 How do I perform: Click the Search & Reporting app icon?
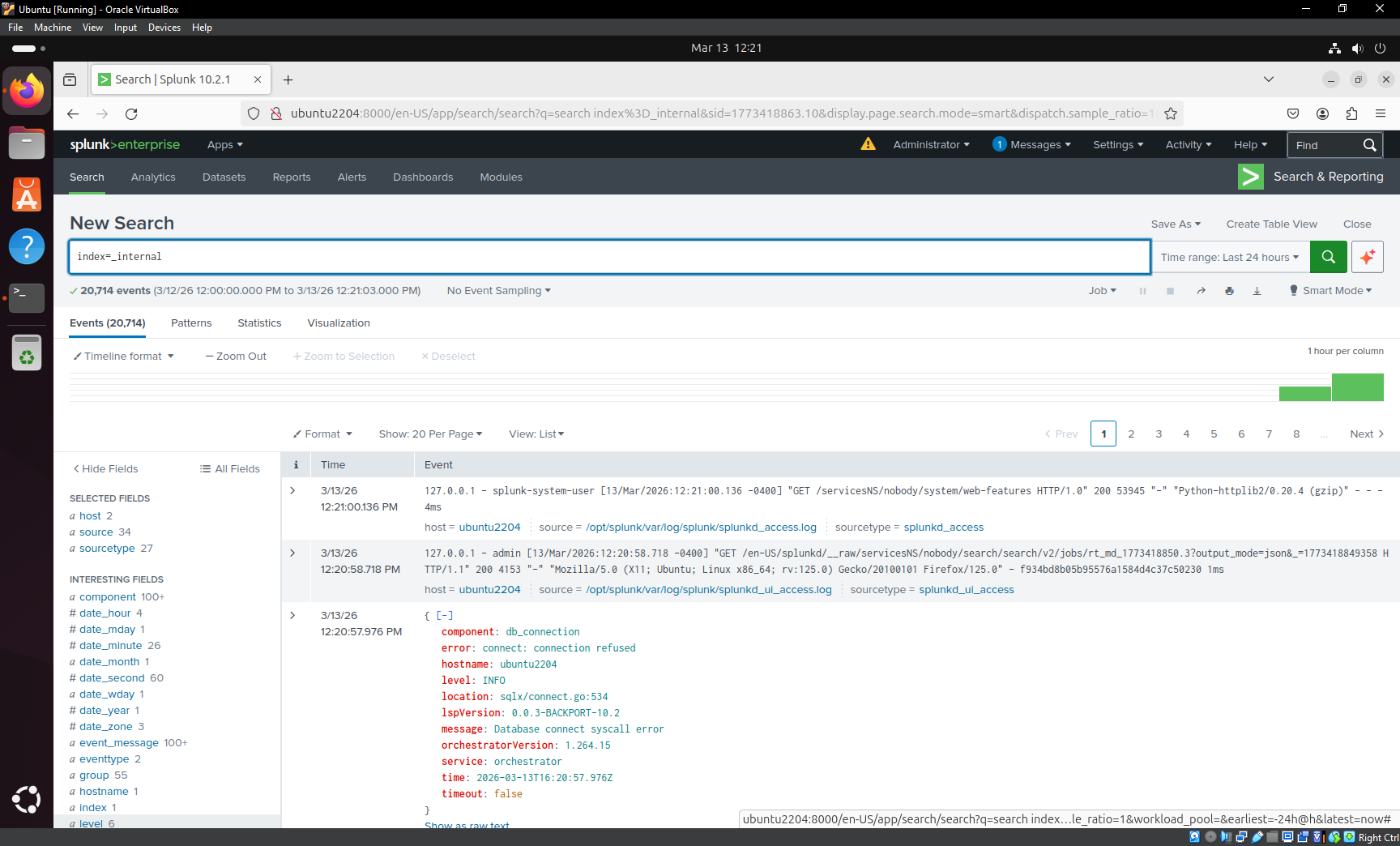coord(1250,176)
